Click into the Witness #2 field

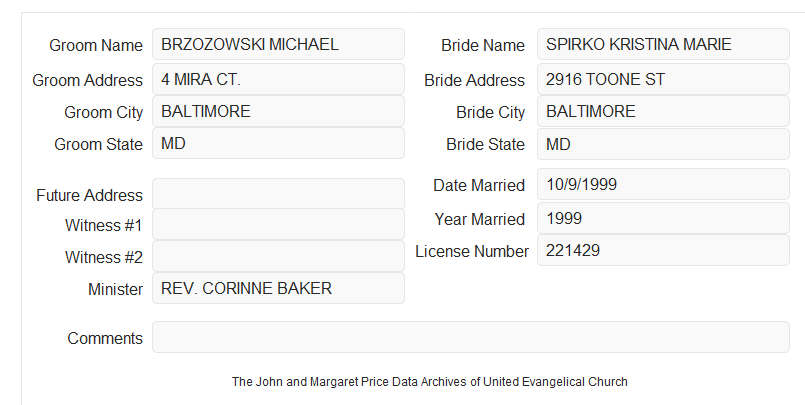tap(278, 256)
